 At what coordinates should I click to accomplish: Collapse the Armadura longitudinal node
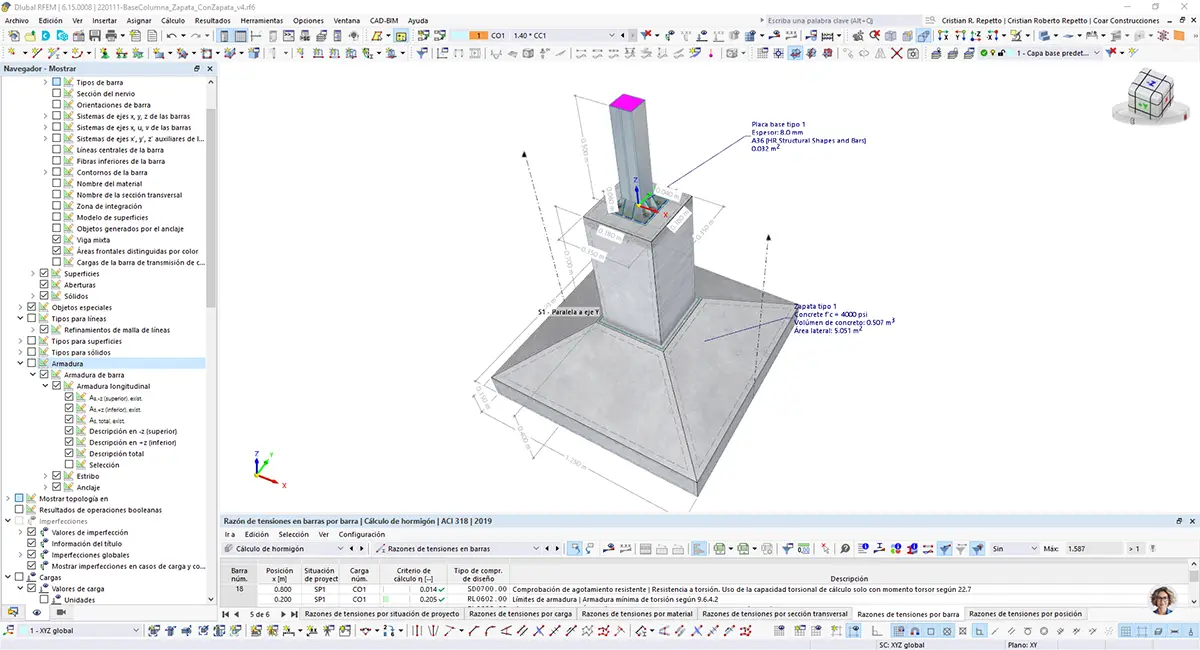tap(46, 386)
